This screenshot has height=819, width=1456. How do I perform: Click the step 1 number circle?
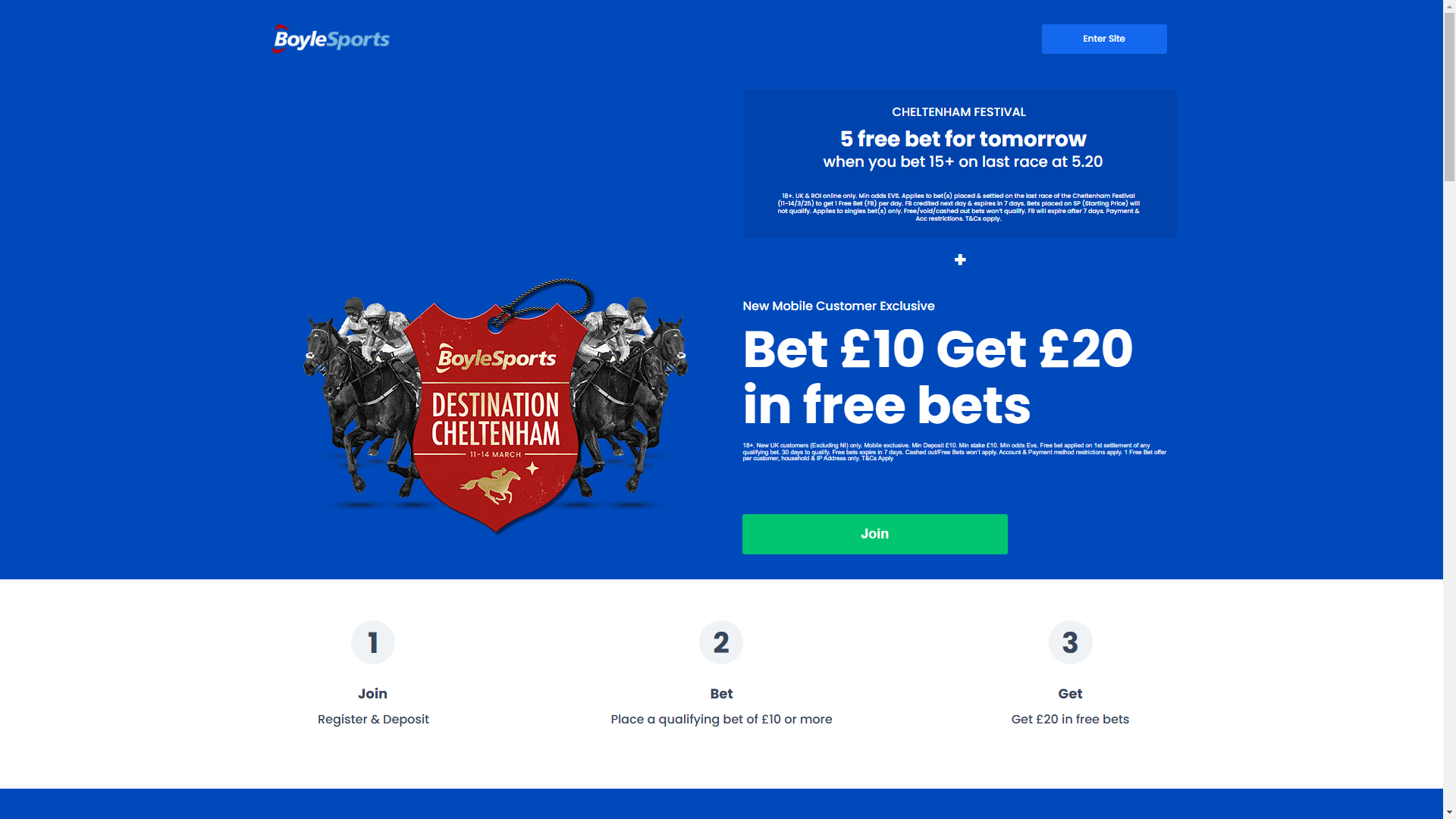click(372, 642)
